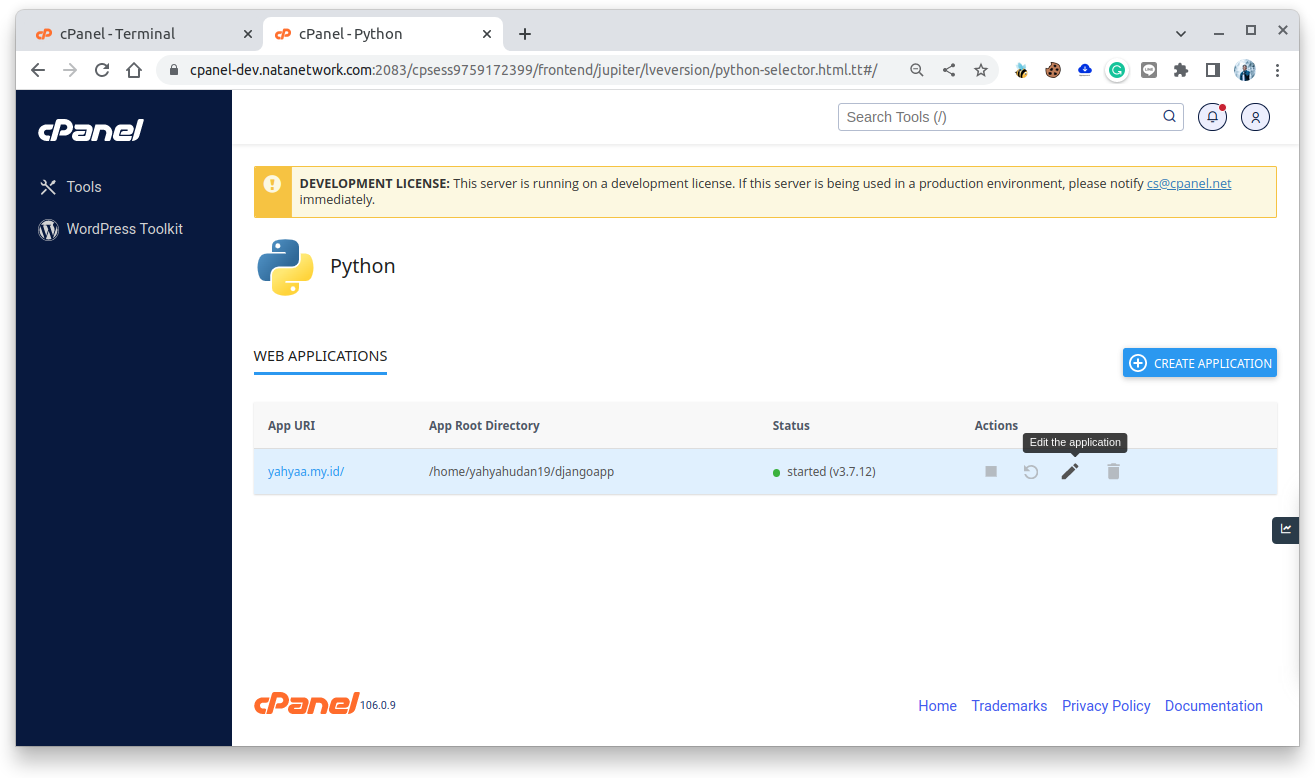1315x778 pixels.
Task: Click the CREATE APPLICATION button
Action: (1200, 363)
